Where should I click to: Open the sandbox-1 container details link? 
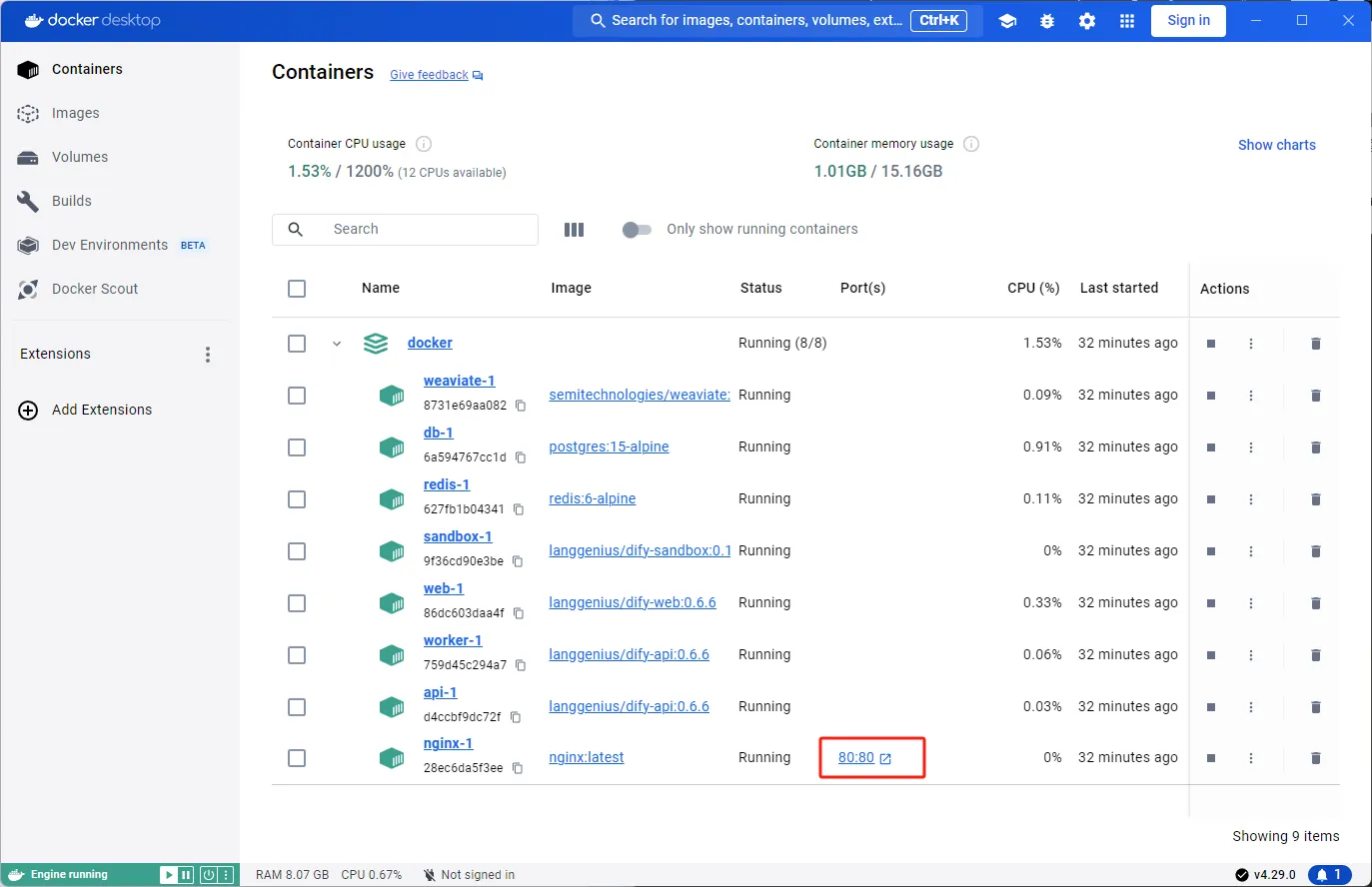coord(458,536)
